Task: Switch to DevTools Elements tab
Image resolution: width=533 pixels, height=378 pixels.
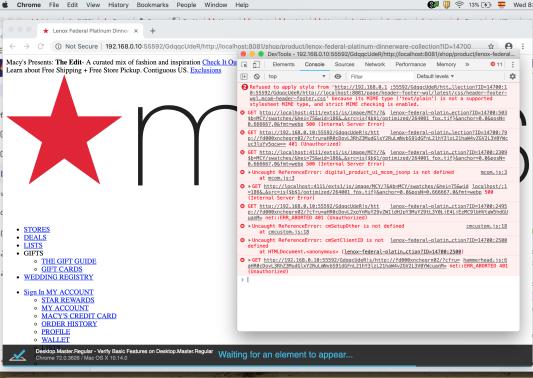Action: point(283,64)
